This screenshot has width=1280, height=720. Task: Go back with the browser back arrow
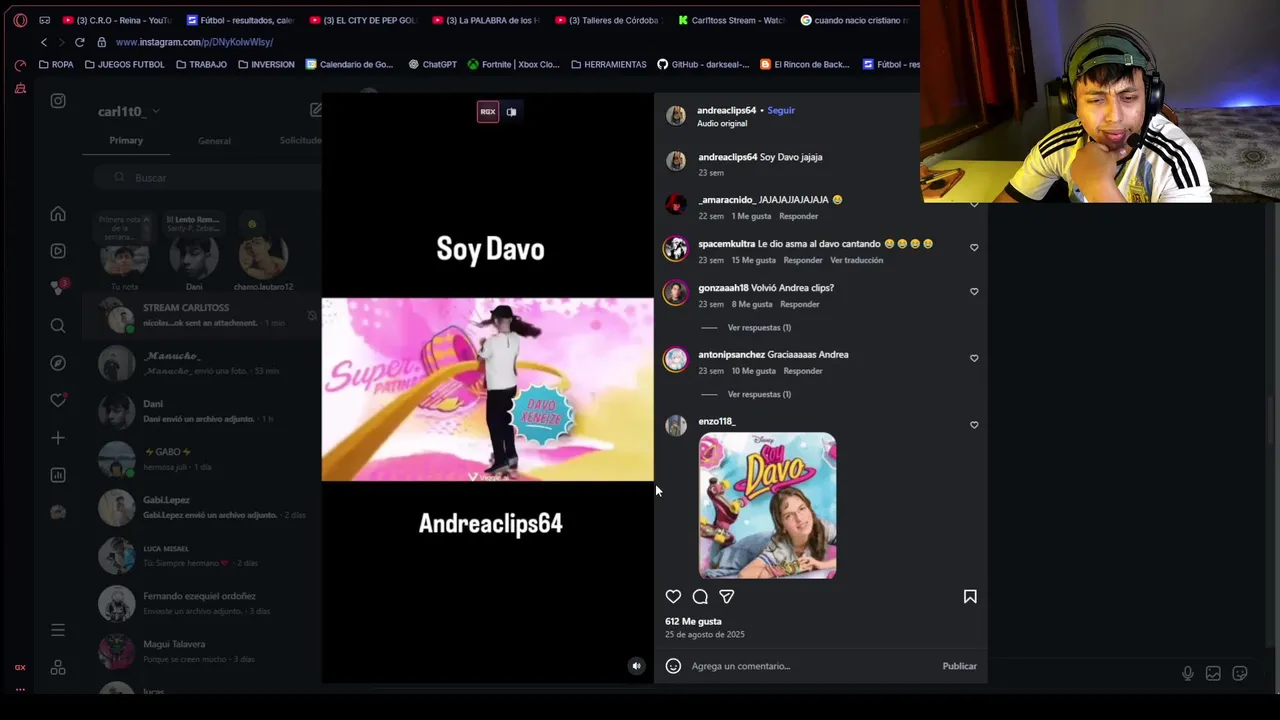[x=44, y=42]
